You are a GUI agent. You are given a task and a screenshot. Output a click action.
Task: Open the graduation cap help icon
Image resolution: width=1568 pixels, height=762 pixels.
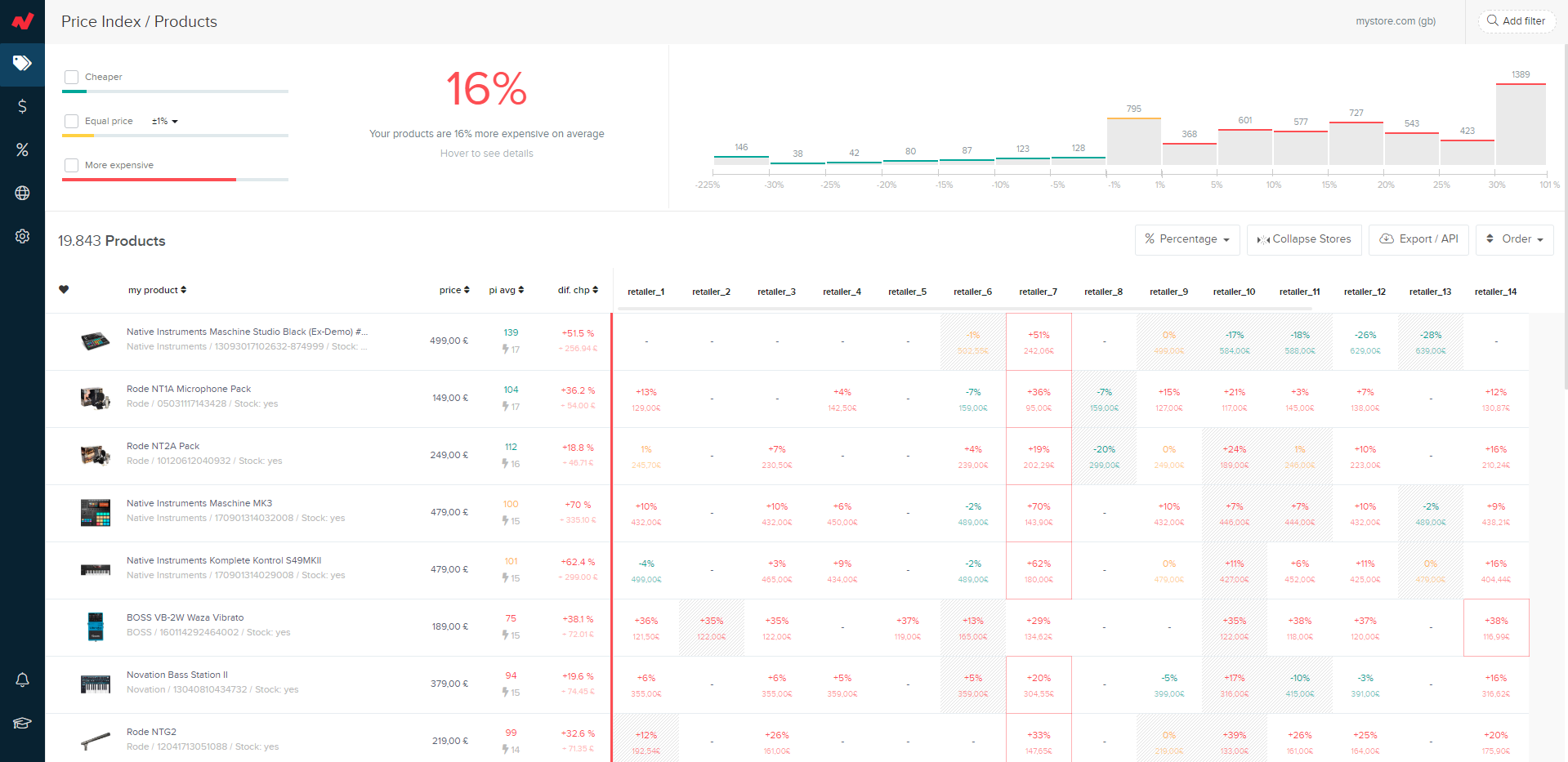[x=22, y=723]
